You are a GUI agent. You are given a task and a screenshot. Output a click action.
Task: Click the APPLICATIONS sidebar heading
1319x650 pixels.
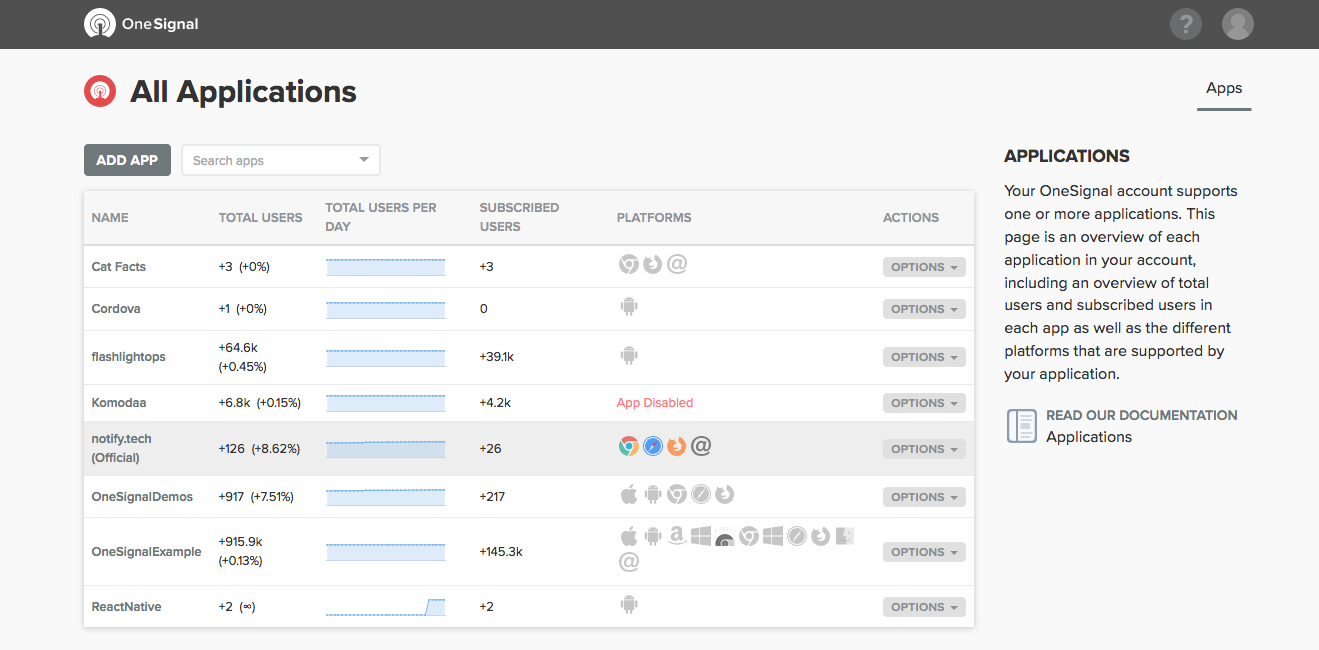(1067, 156)
